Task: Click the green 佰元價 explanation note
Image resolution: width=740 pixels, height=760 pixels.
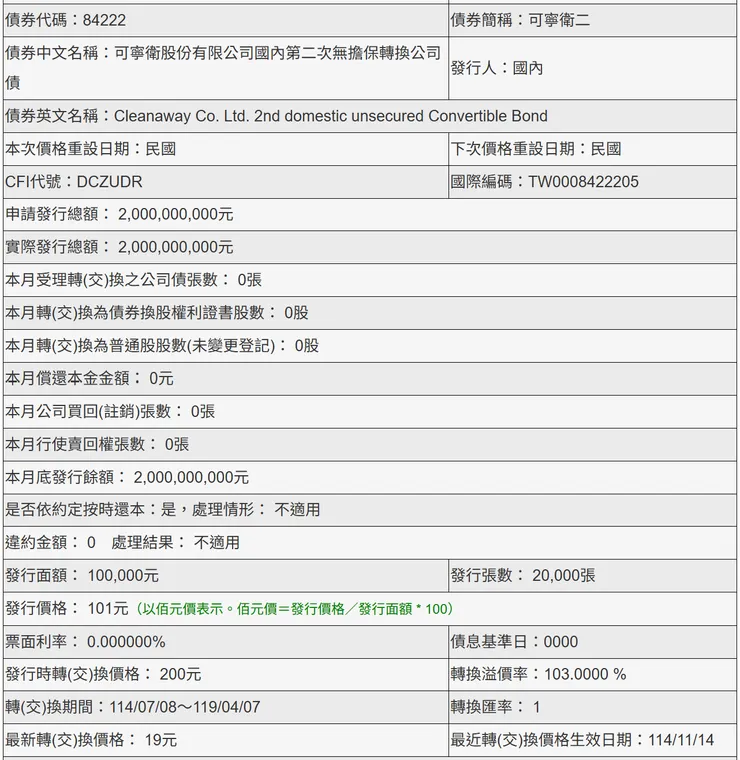Action: [x=295, y=609]
